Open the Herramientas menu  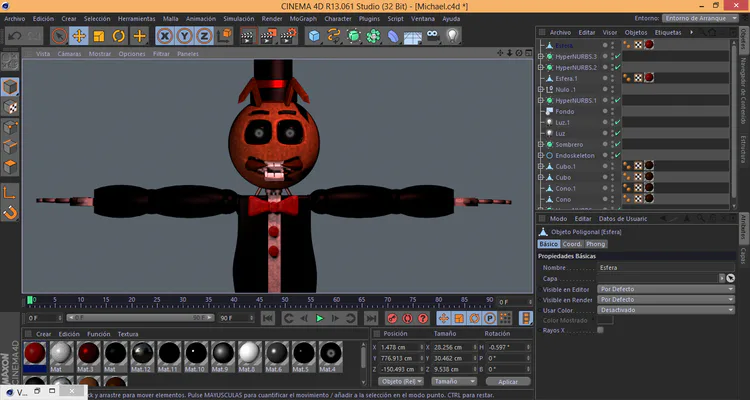coord(137,19)
